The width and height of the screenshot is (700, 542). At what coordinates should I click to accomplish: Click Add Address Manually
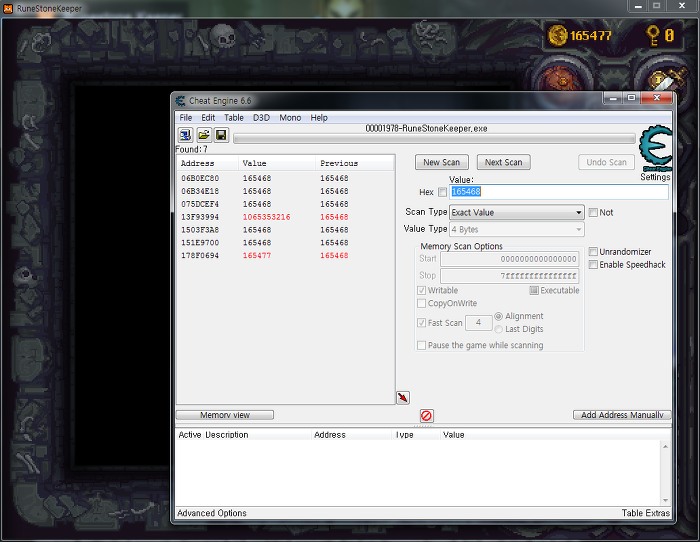[x=622, y=415]
